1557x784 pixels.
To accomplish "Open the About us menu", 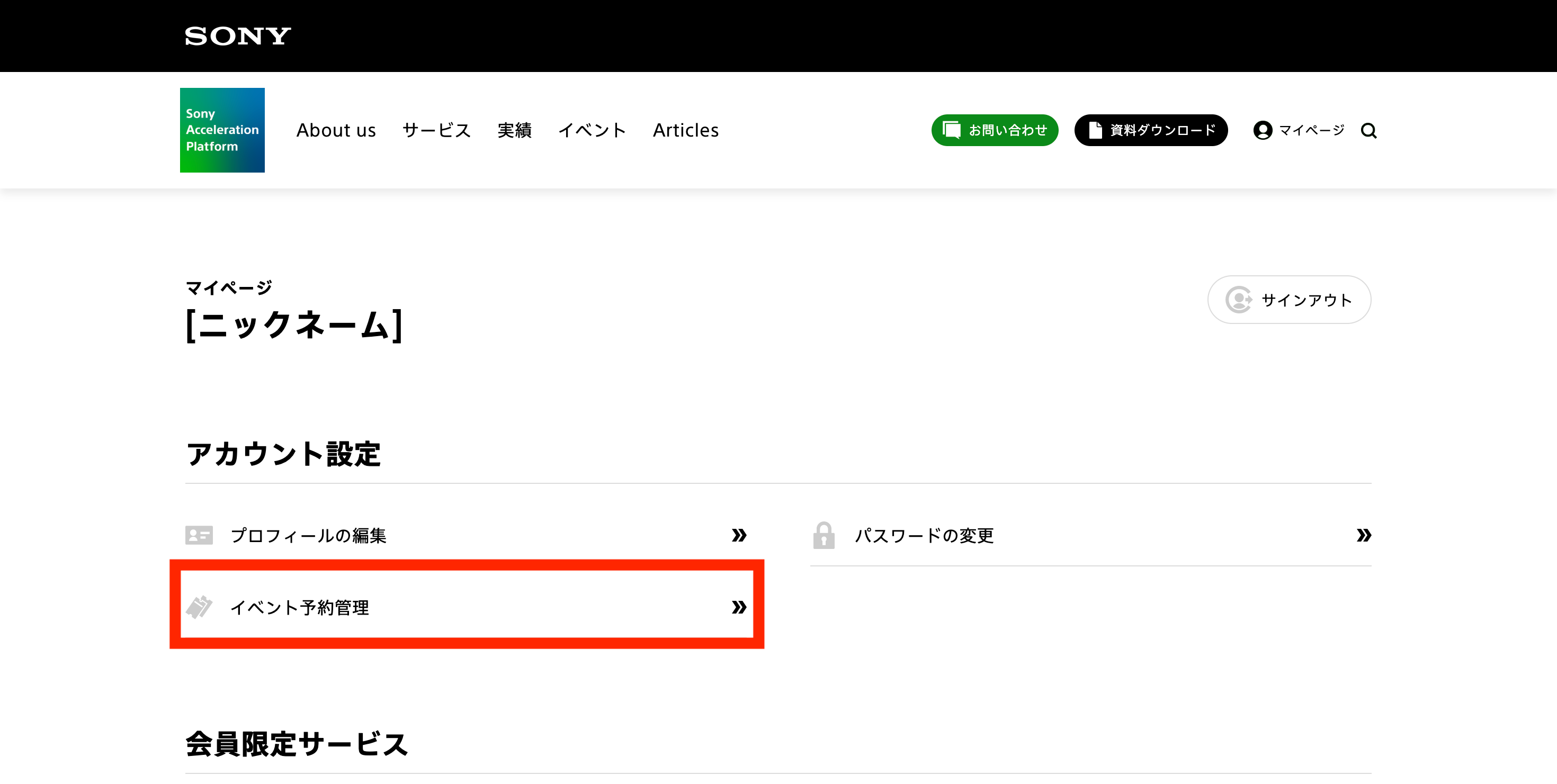I will [x=336, y=130].
